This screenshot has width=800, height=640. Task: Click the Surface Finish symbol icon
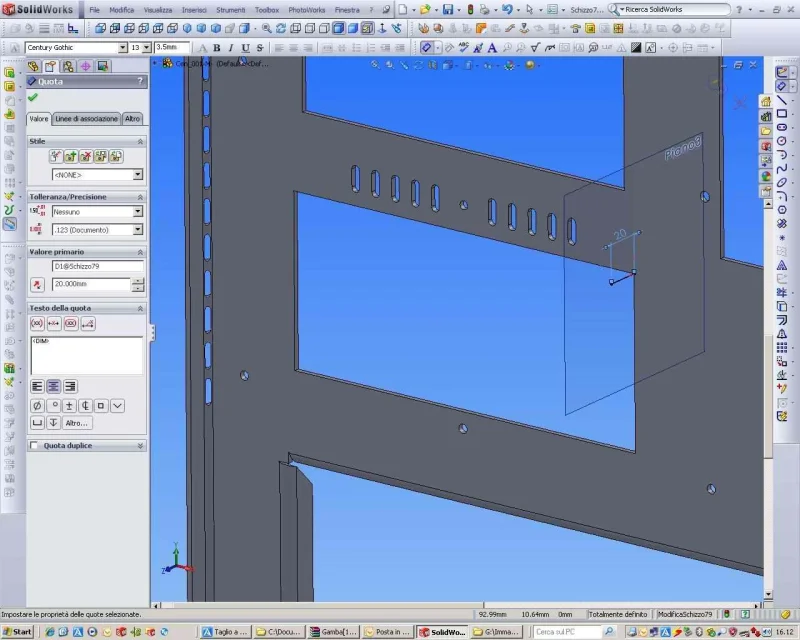pyautogui.click(x=535, y=48)
